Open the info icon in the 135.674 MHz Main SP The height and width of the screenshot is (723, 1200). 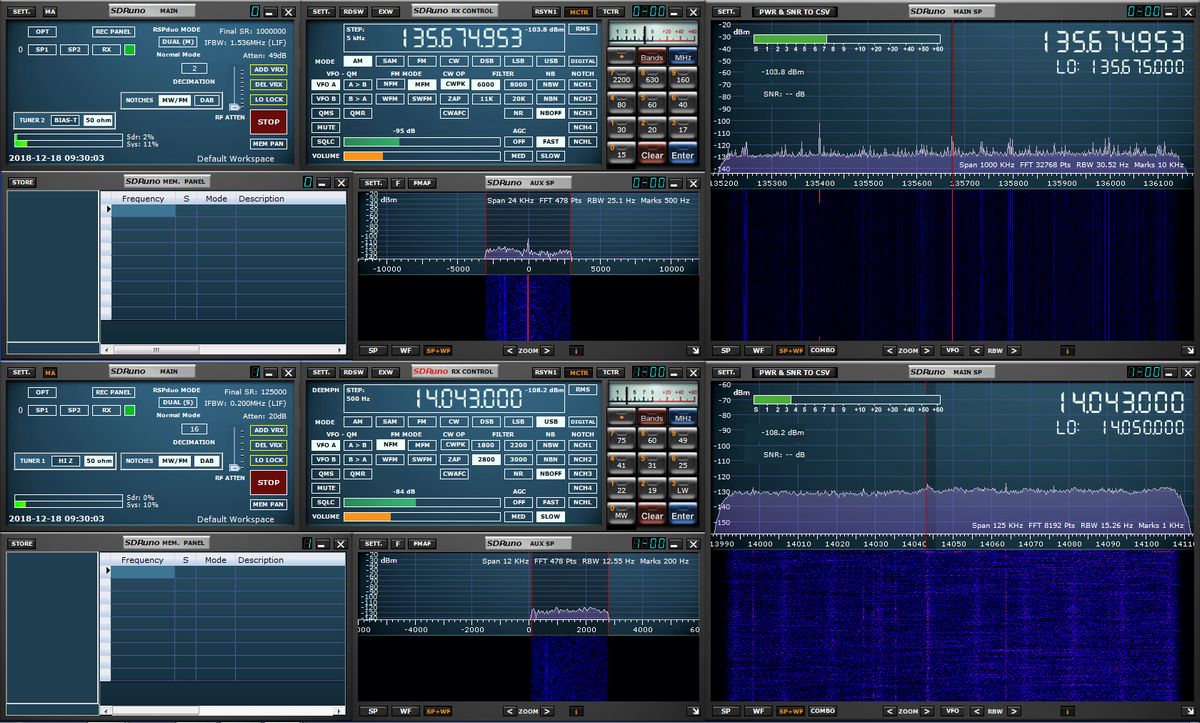pyautogui.click(x=1066, y=351)
